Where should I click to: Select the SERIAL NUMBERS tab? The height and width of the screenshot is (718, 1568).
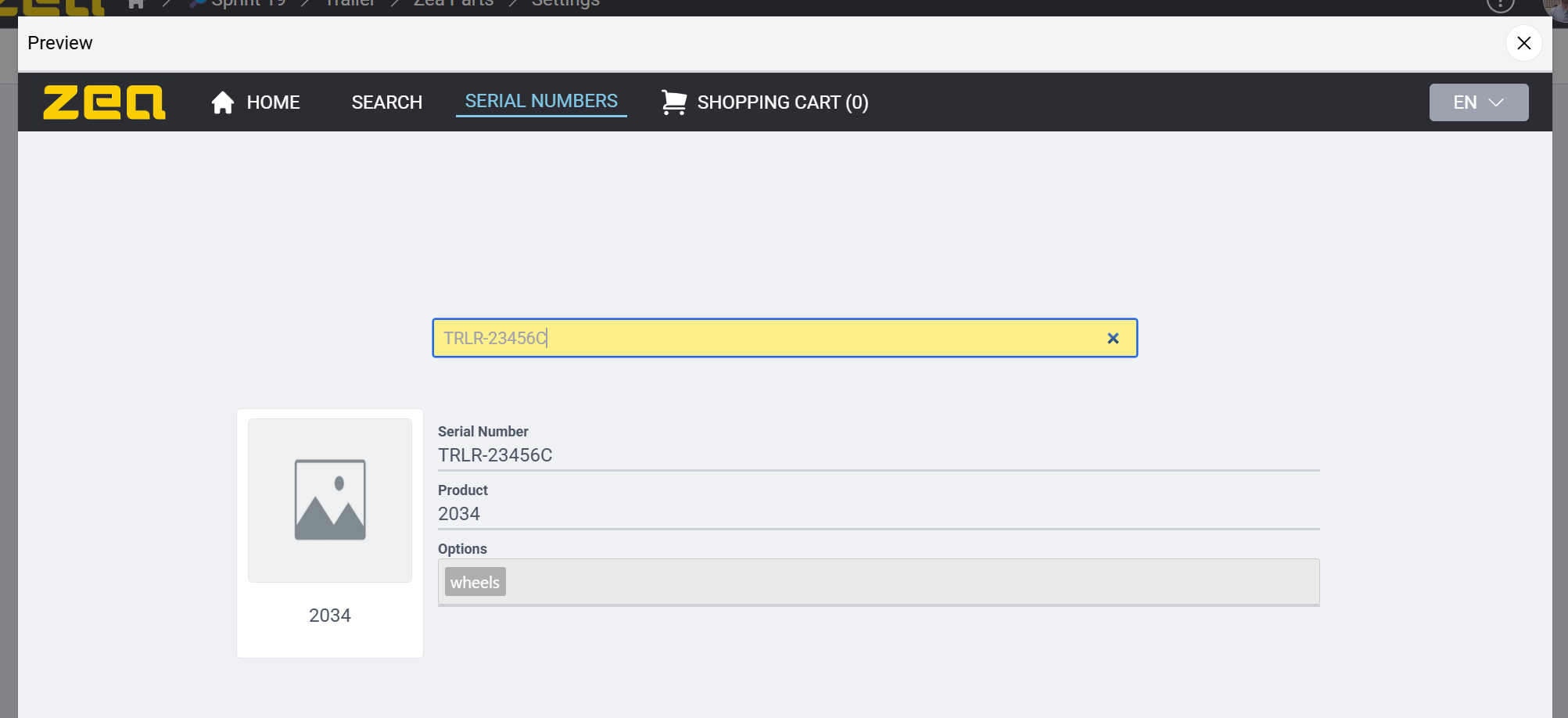coord(541,101)
